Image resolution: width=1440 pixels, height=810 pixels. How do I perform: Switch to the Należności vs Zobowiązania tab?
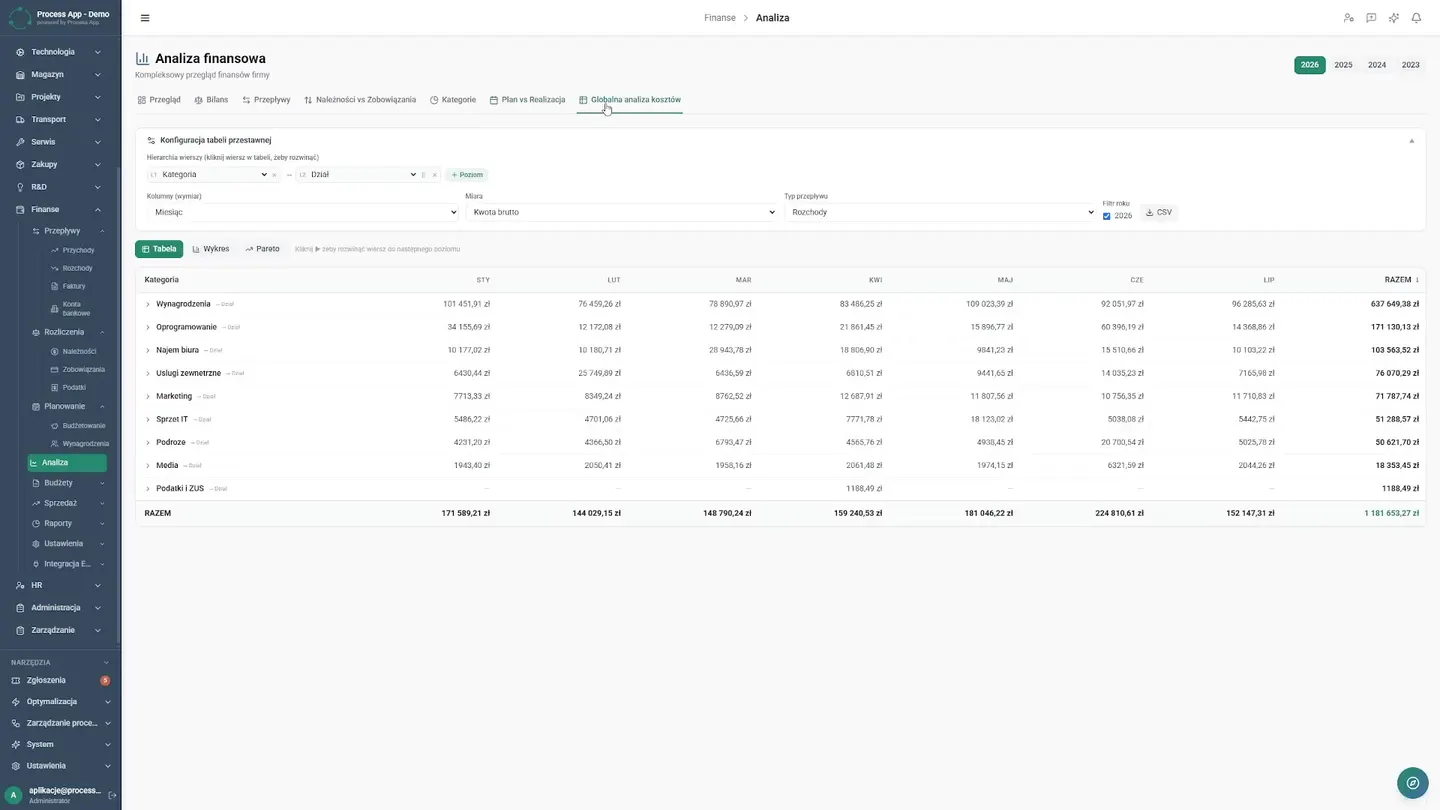pyautogui.click(x=360, y=100)
